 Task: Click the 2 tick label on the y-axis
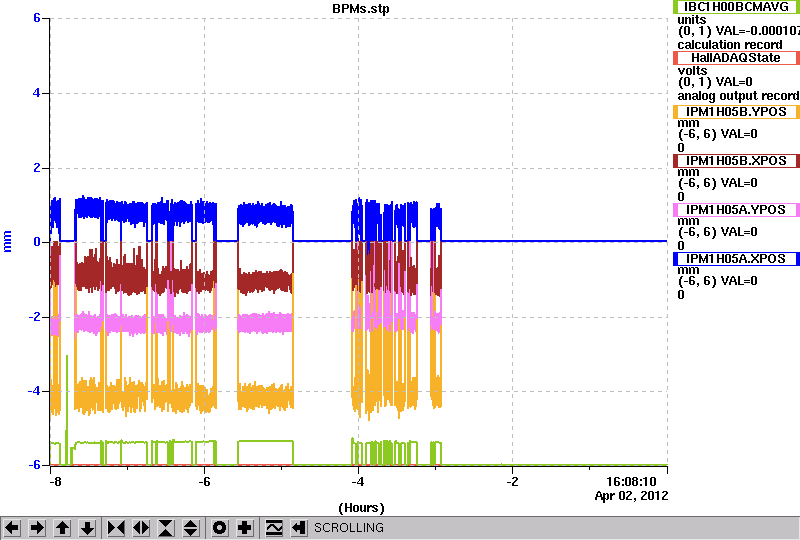click(x=37, y=167)
